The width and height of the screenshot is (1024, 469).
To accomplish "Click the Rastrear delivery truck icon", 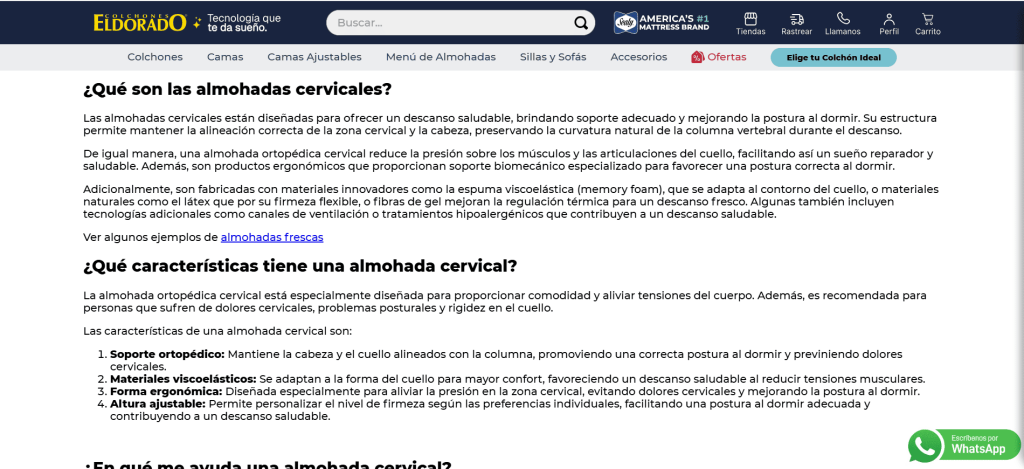I will pyautogui.click(x=796, y=19).
